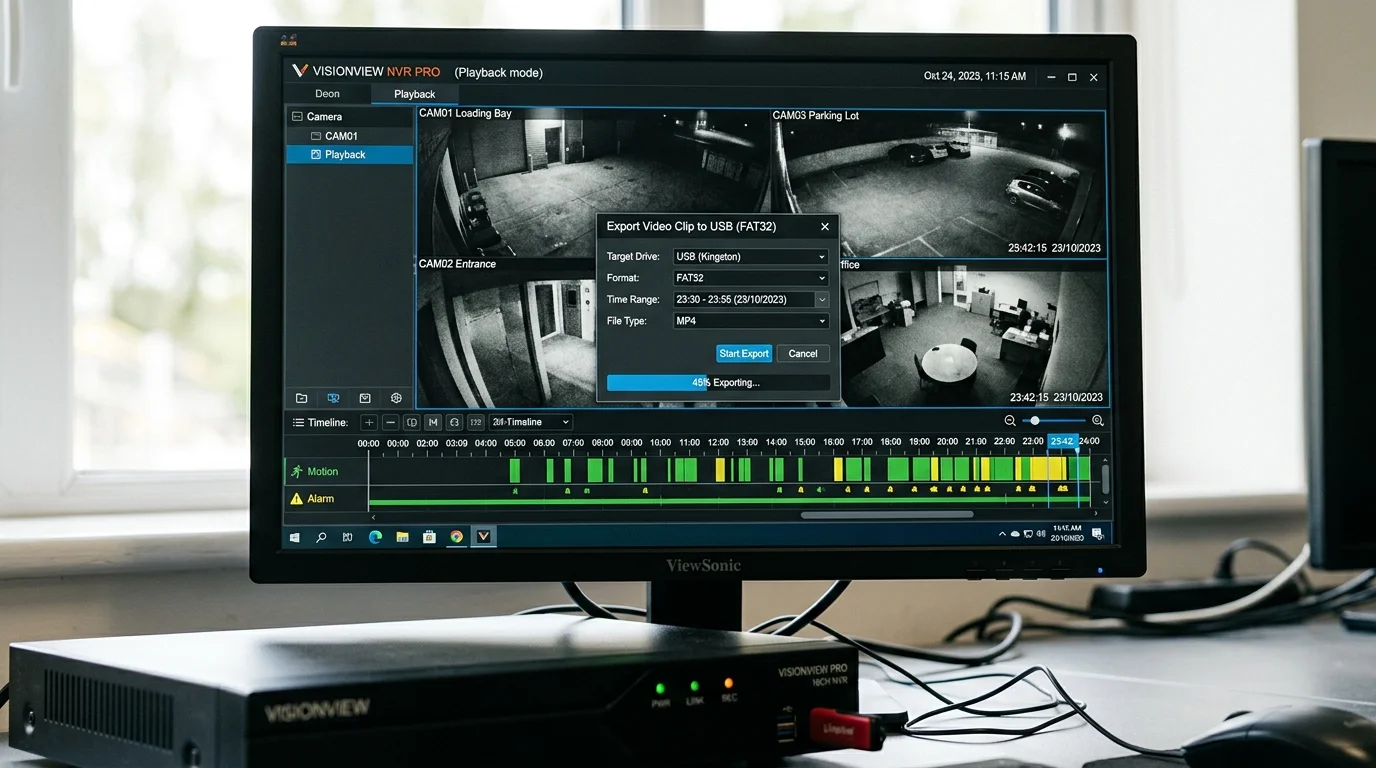The height and width of the screenshot is (768, 1376).
Task: Click the Alarm track label
Action: pos(321,498)
